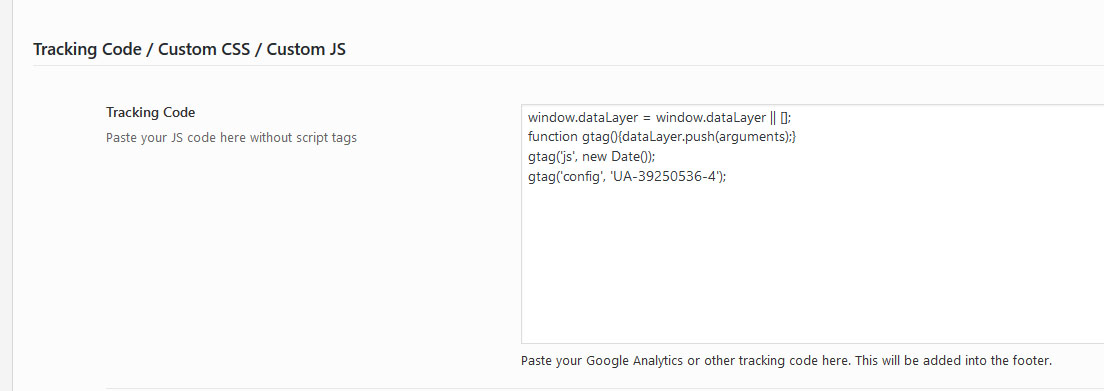The width and height of the screenshot is (1104, 391).
Task: Click the 'js' string in gtag call
Action: tap(566, 156)
